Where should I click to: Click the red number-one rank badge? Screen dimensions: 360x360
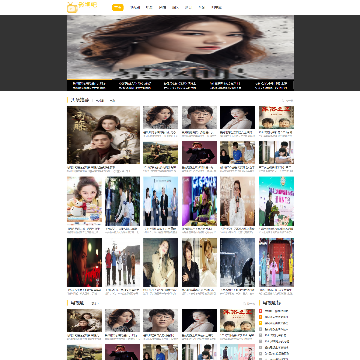click(x=261, y=311)
